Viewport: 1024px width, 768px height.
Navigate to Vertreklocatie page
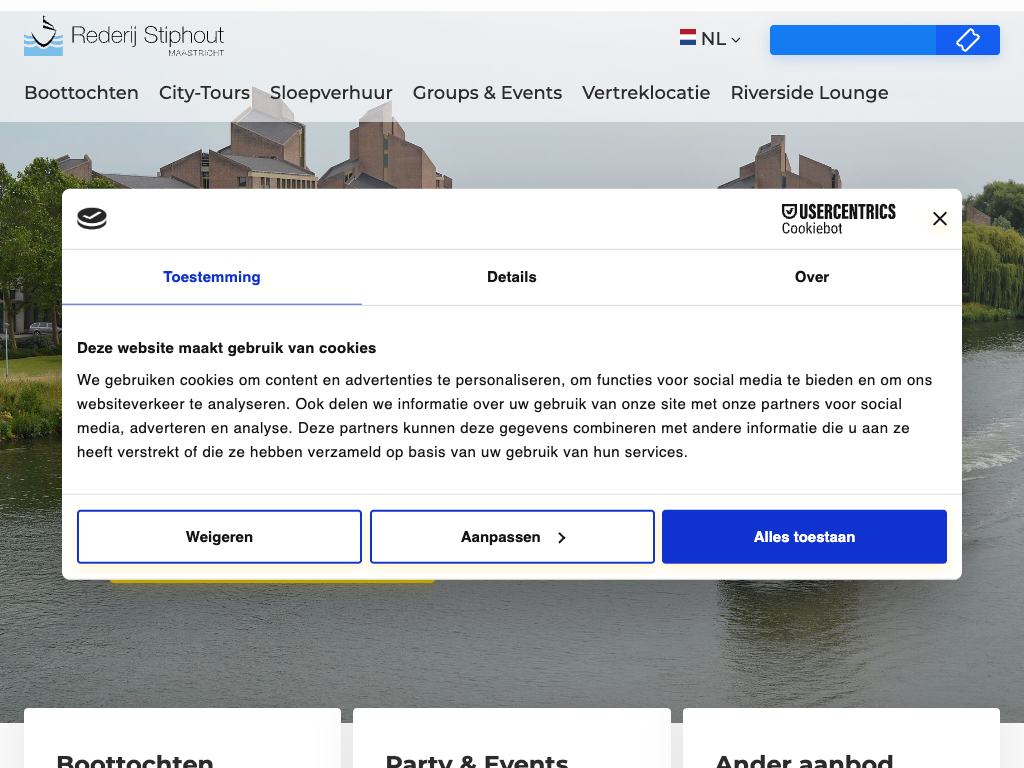[646, 93]
